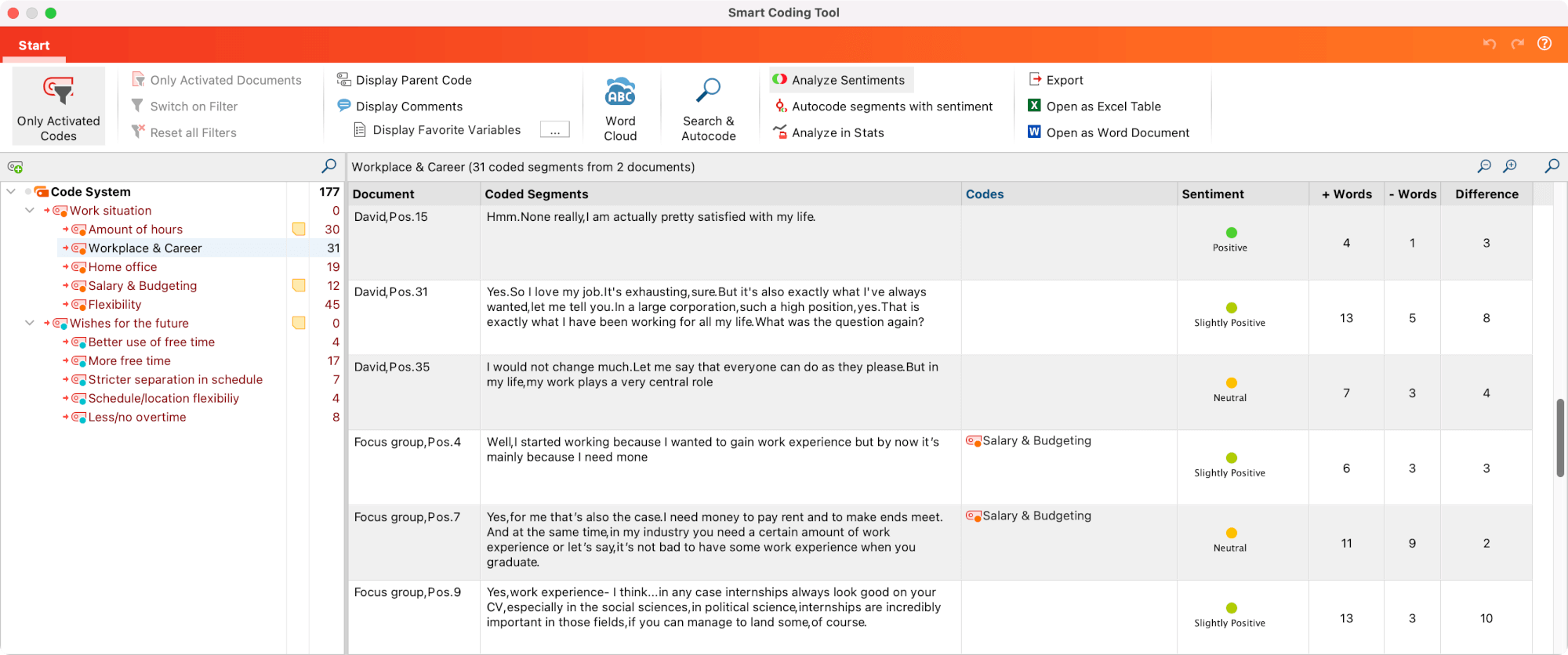The width and height of the screenshot is (1568, 655).
Task: Select the Start ribbon tab
Action: pyautogui.click(x=34, y=45)
